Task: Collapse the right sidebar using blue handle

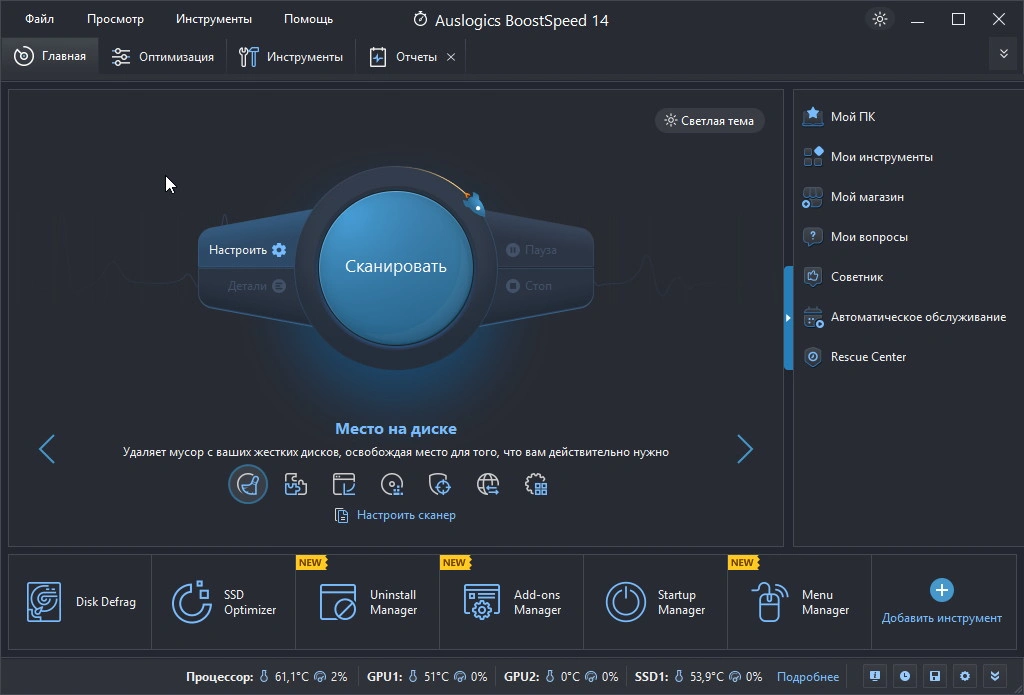Action: (788, 318)
